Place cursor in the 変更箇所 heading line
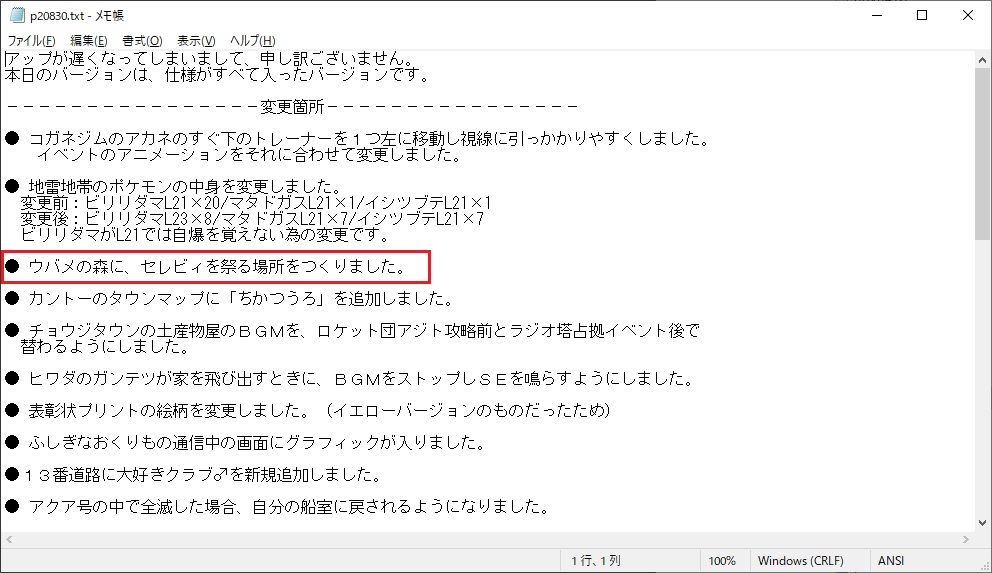This screenshot has width=992, height=573. click(290, 105)
